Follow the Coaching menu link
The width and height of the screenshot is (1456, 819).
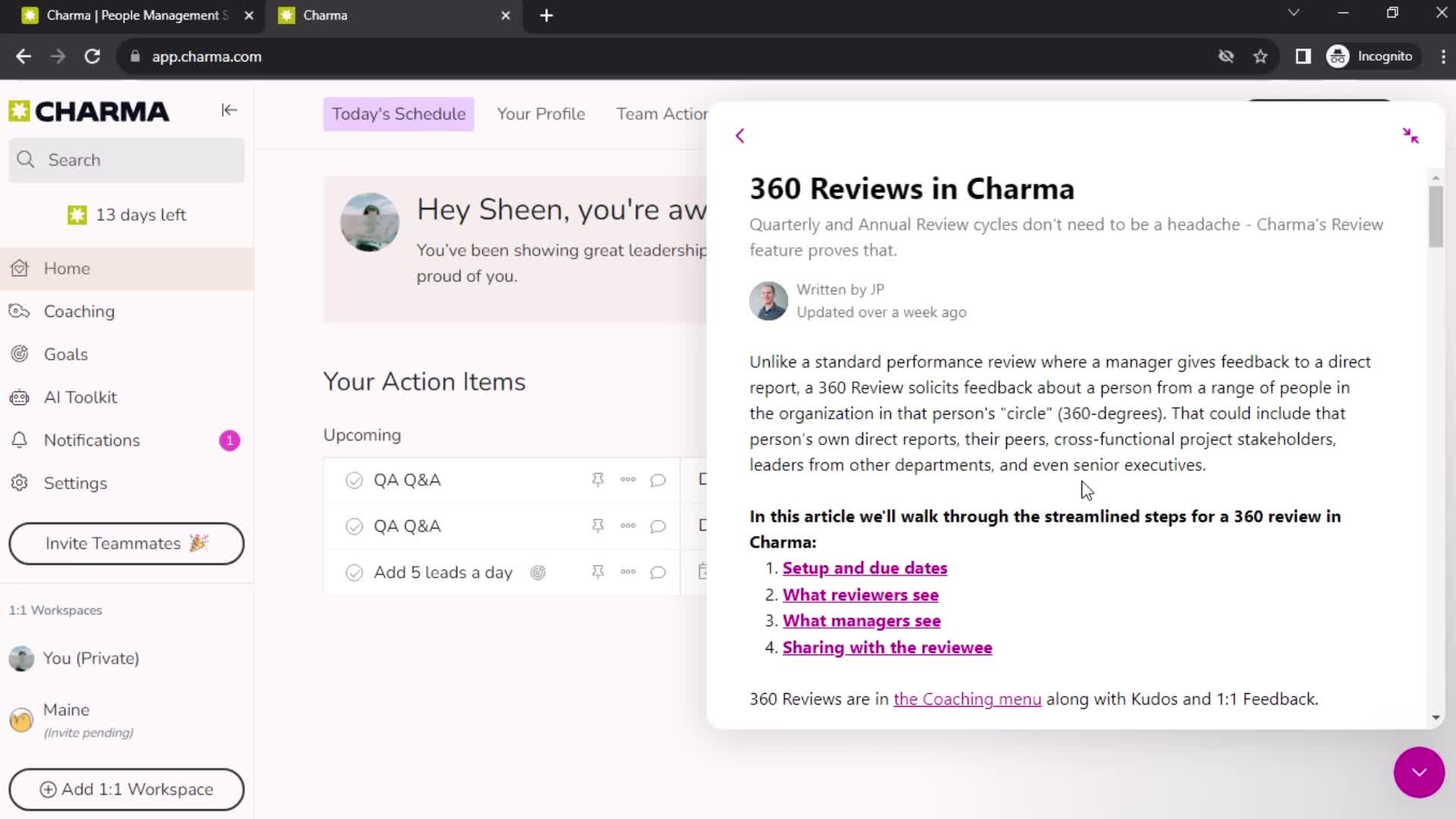pyautogui.click(x=967, y=699)
